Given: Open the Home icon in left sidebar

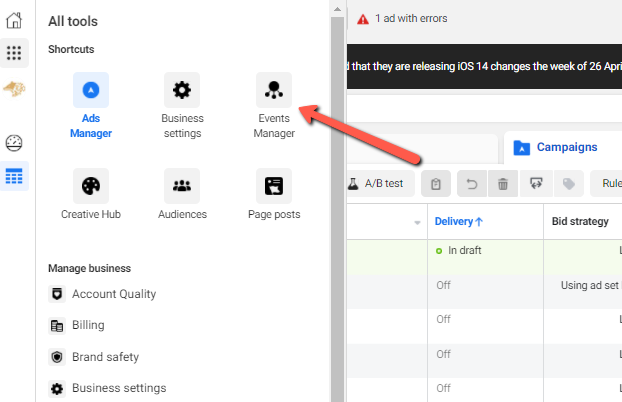Looking at the screenshot, I should pos(14,21).
